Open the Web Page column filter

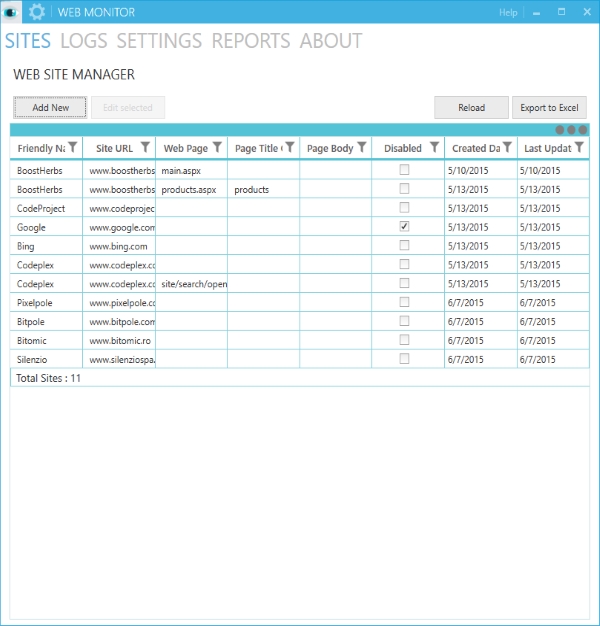pos(218,147)
